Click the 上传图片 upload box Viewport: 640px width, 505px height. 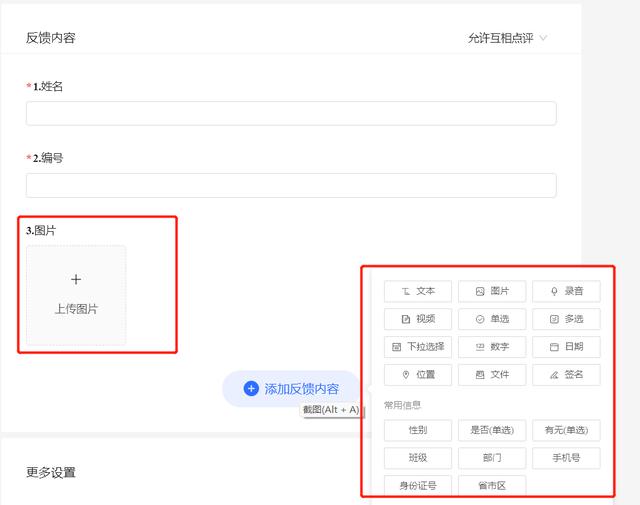(x=76, y=295)
